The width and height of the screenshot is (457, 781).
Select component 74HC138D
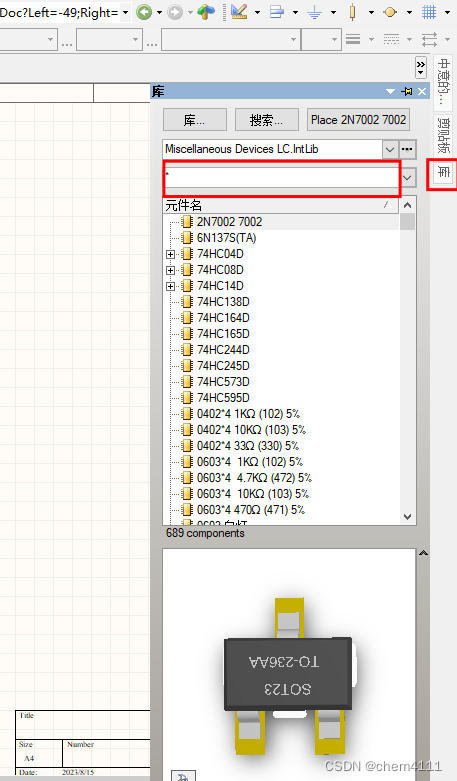(223, 302)
